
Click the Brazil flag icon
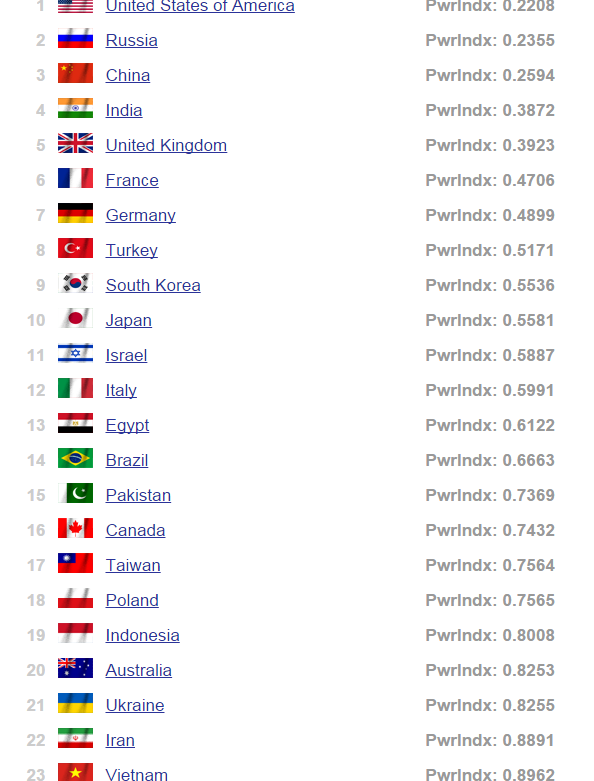(x=75, y=458)
